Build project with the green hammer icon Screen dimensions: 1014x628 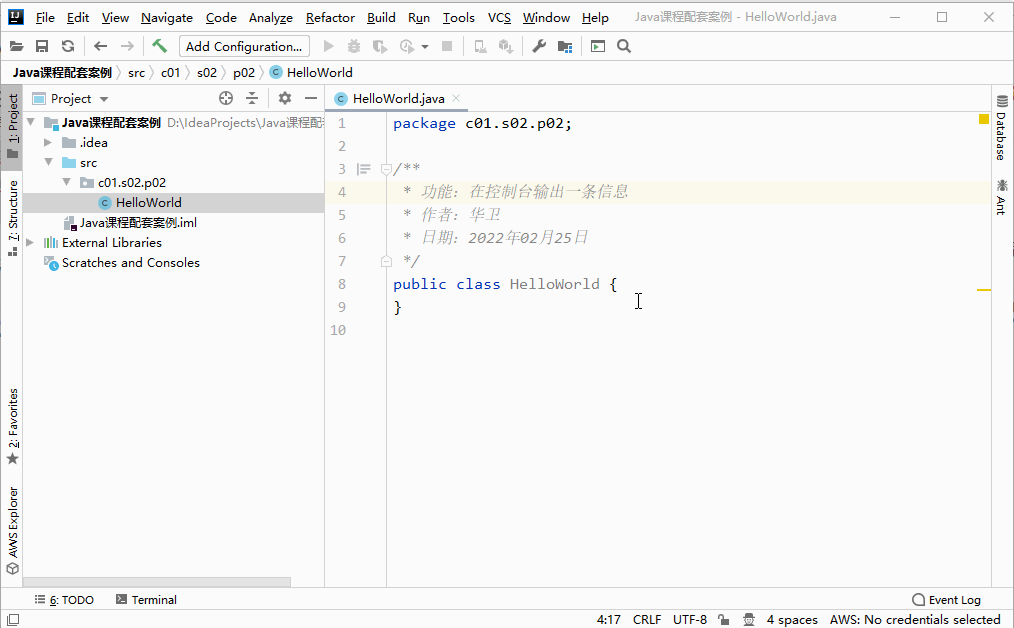coord(159,46)
